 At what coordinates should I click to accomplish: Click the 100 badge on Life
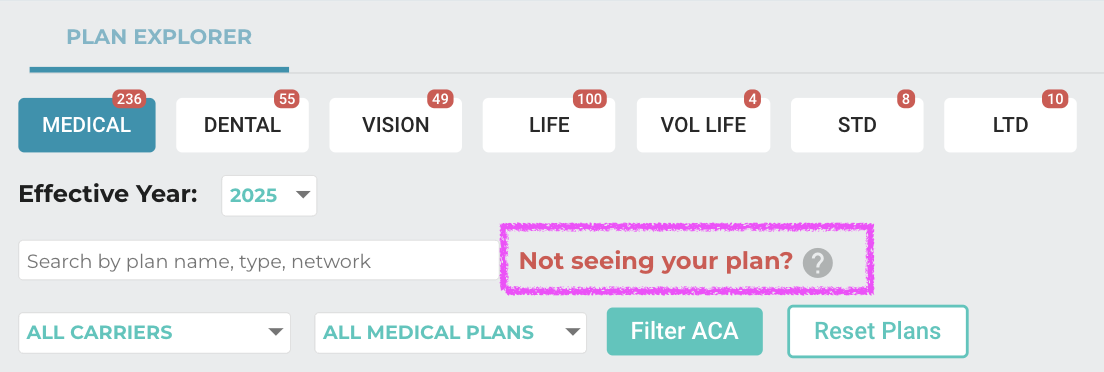click(x=590, y=99)
